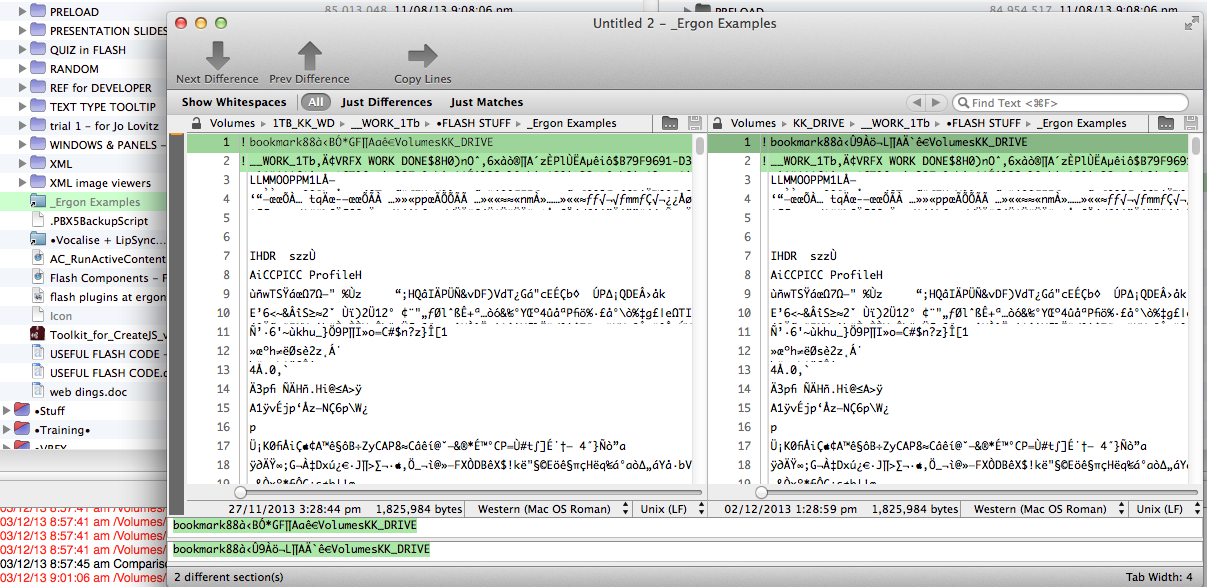Select web dings.doc file
The height and width of the screenshot is (587, 1207).
click(89, 392)
